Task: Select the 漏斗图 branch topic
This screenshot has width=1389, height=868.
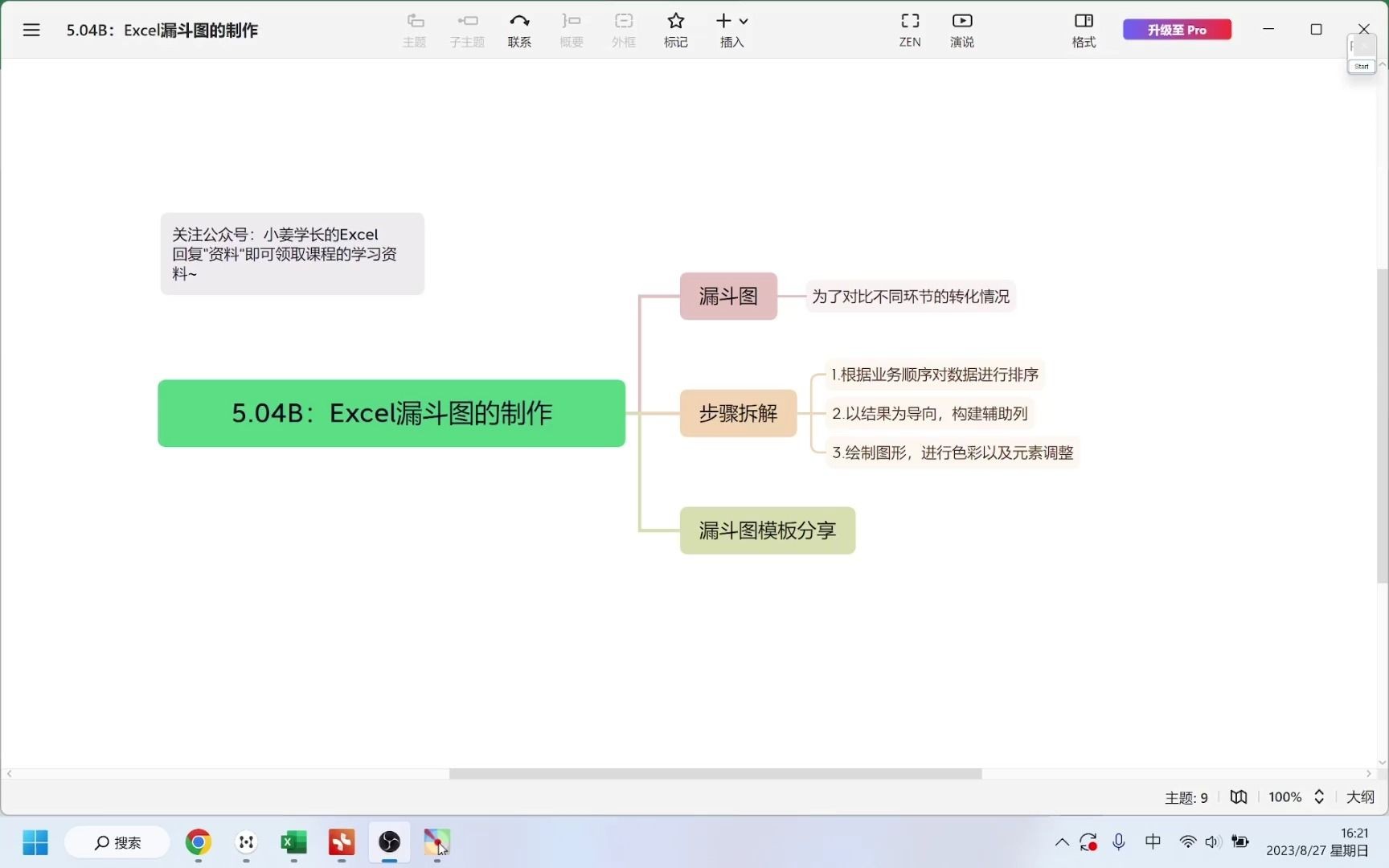Action: [728, 297]
